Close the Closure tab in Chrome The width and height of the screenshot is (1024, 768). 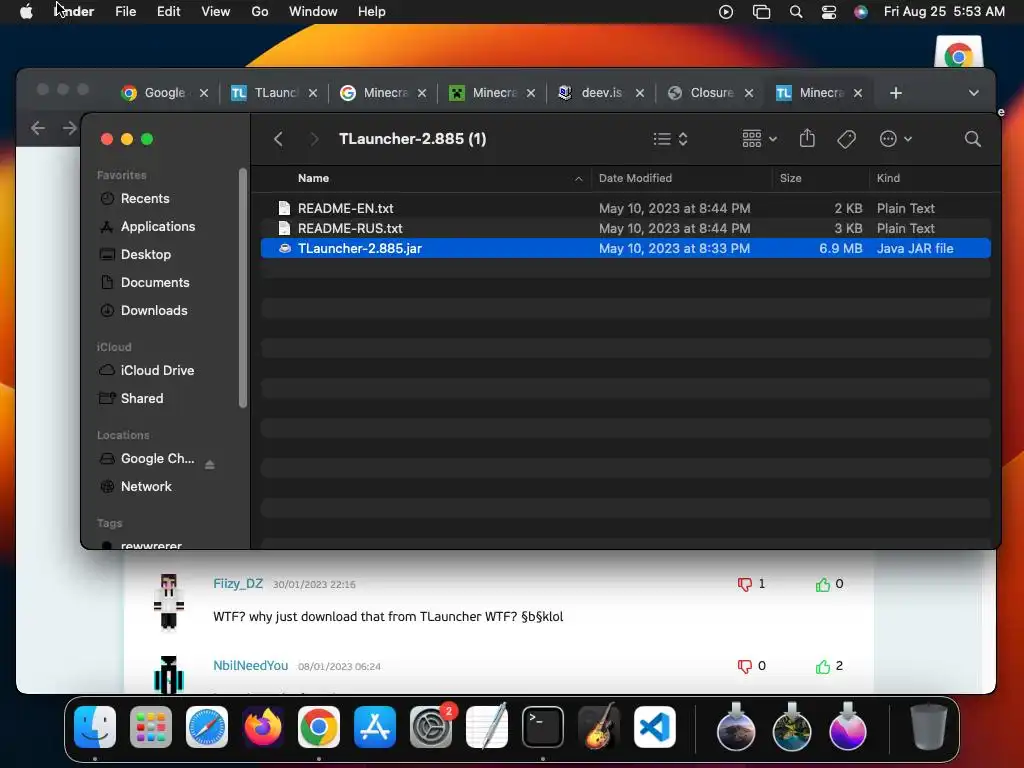(749, 93)
